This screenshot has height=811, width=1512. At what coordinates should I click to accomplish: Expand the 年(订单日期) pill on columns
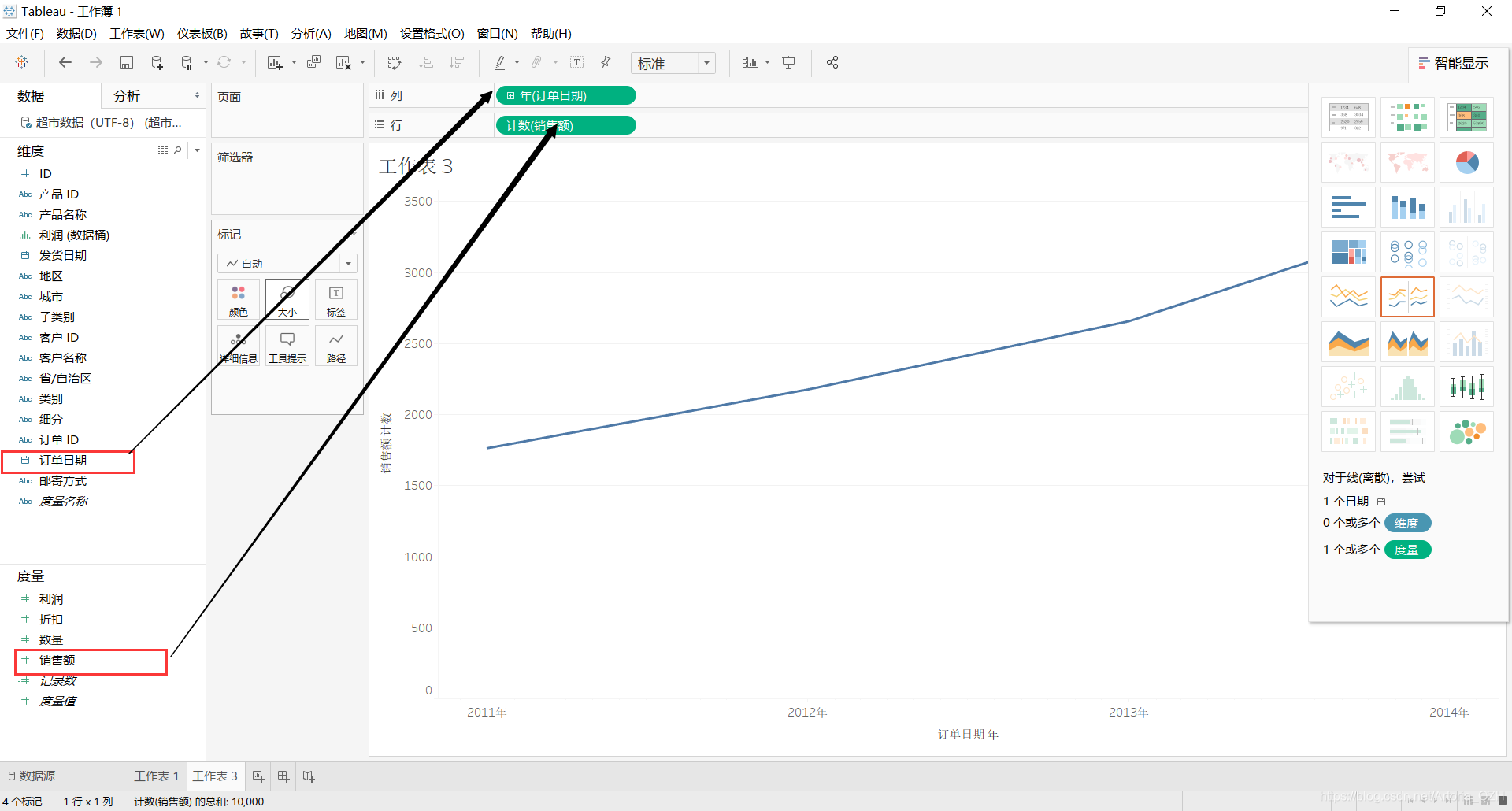coord(510,96)
